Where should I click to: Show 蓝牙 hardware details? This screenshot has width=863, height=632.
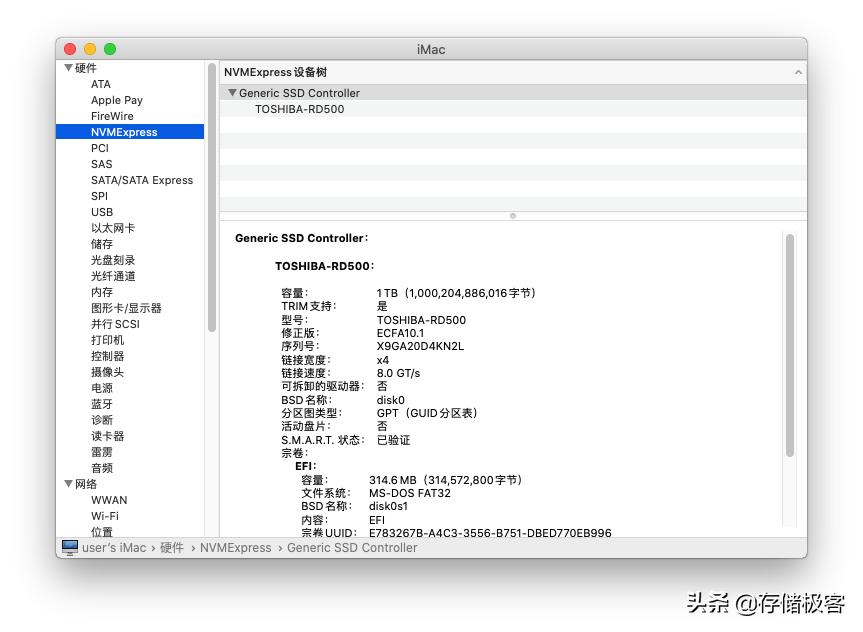[101, 404]
